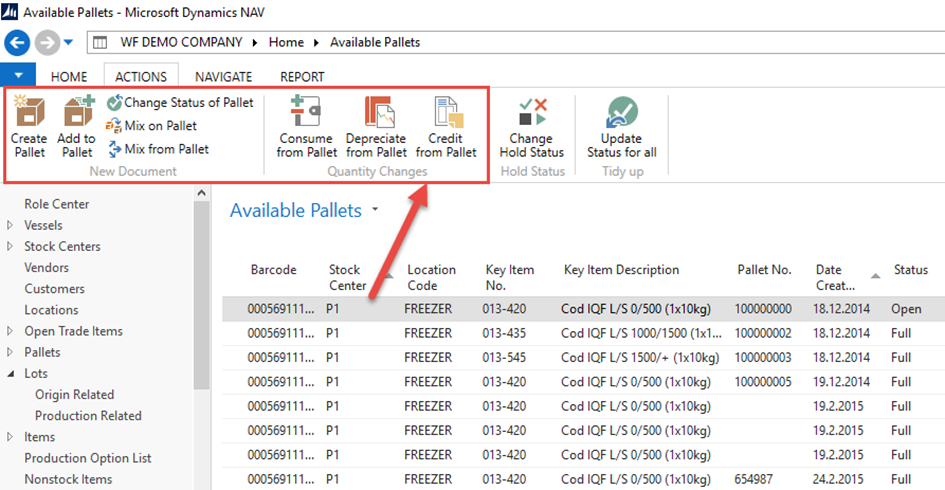Viewport: 945px width, 490px height.
Task: Expand the Vessels tree node
Action: pos(11,226)
